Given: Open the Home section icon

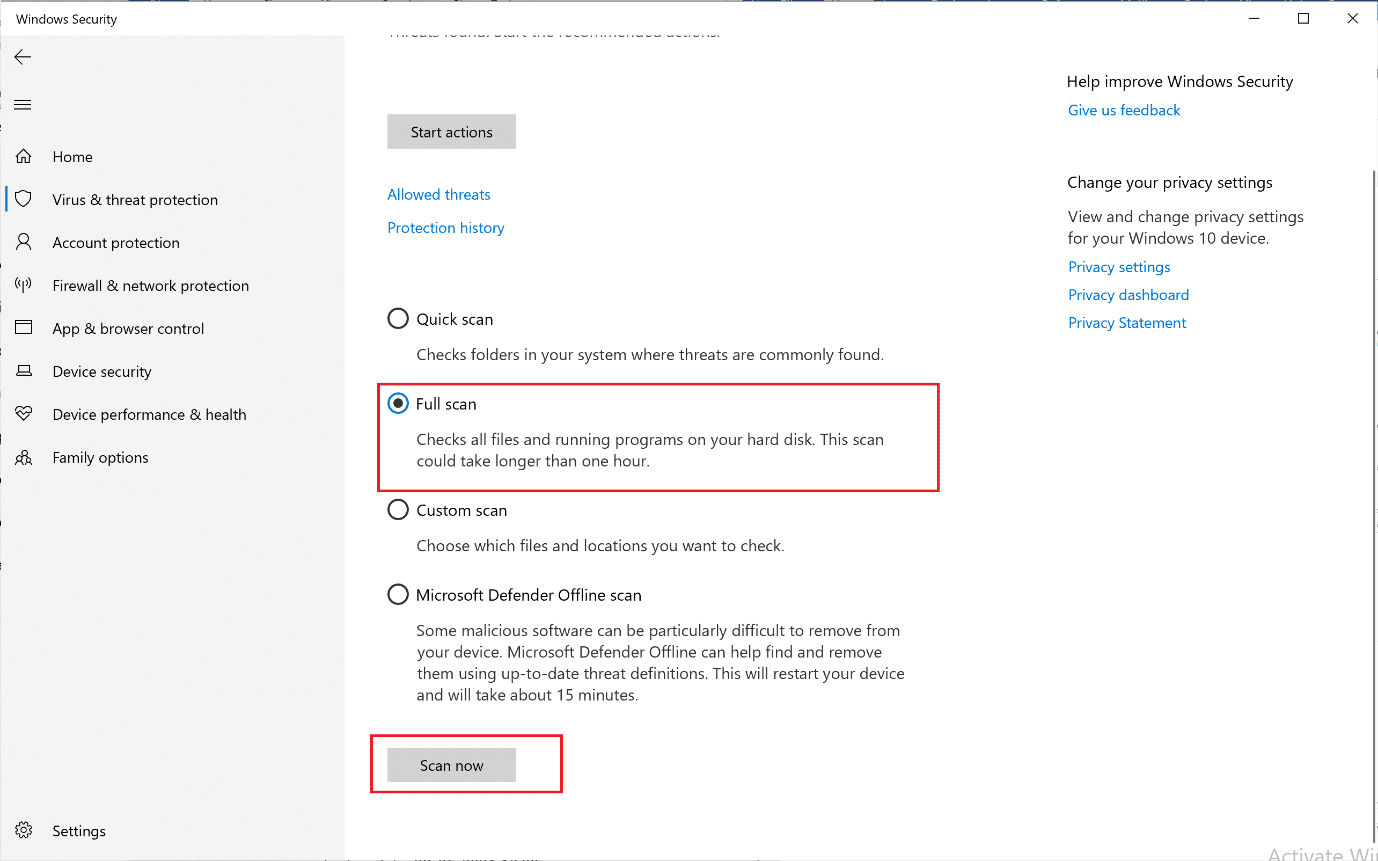Looking at the screenshot, I should click(x=23, y=156).
